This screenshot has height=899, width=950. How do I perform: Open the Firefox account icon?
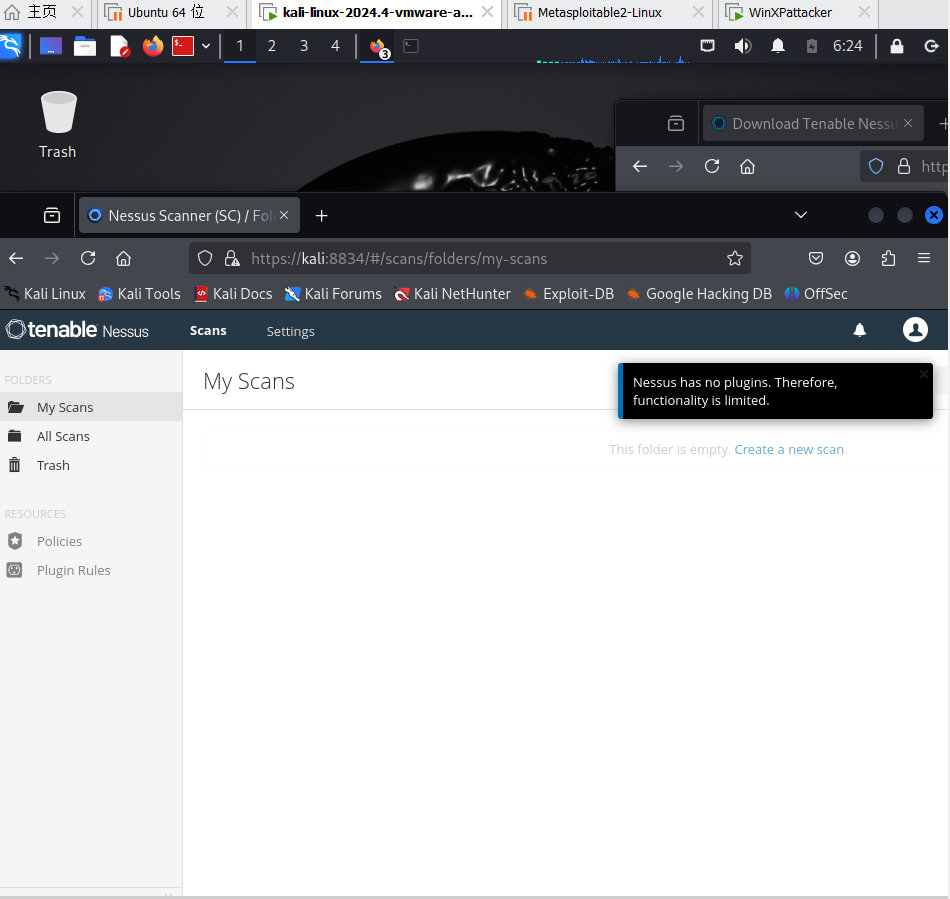pos(852,259)
